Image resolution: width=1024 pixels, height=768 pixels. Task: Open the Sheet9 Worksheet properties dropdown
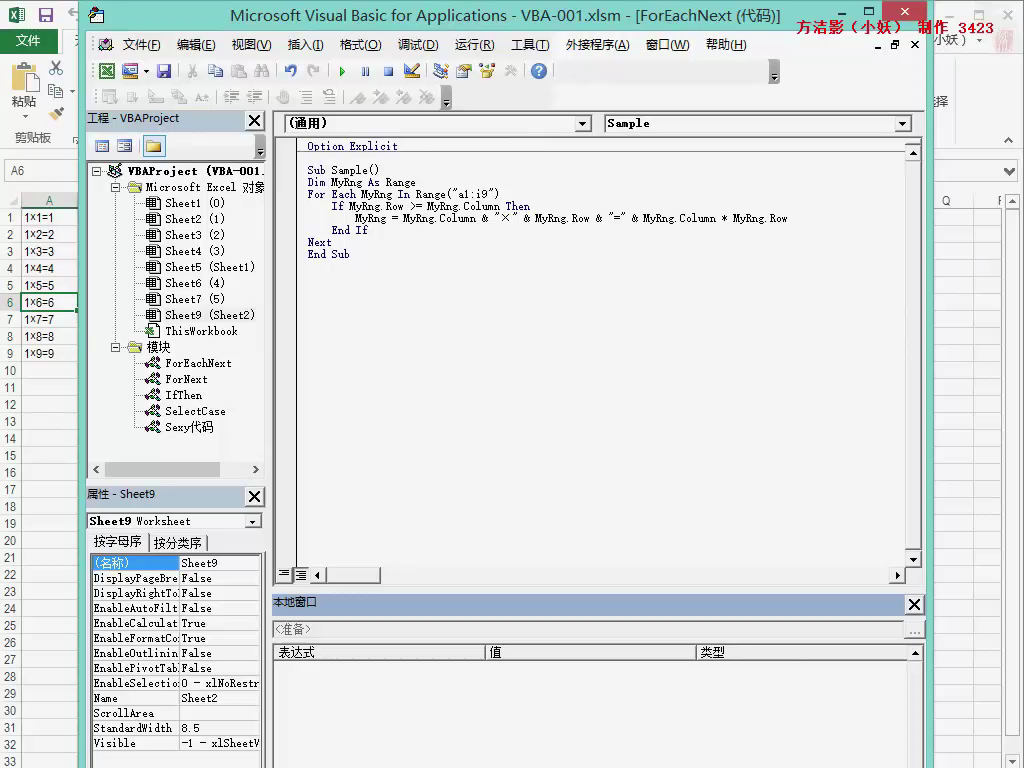pyautogui.click(x=252, y=522)
